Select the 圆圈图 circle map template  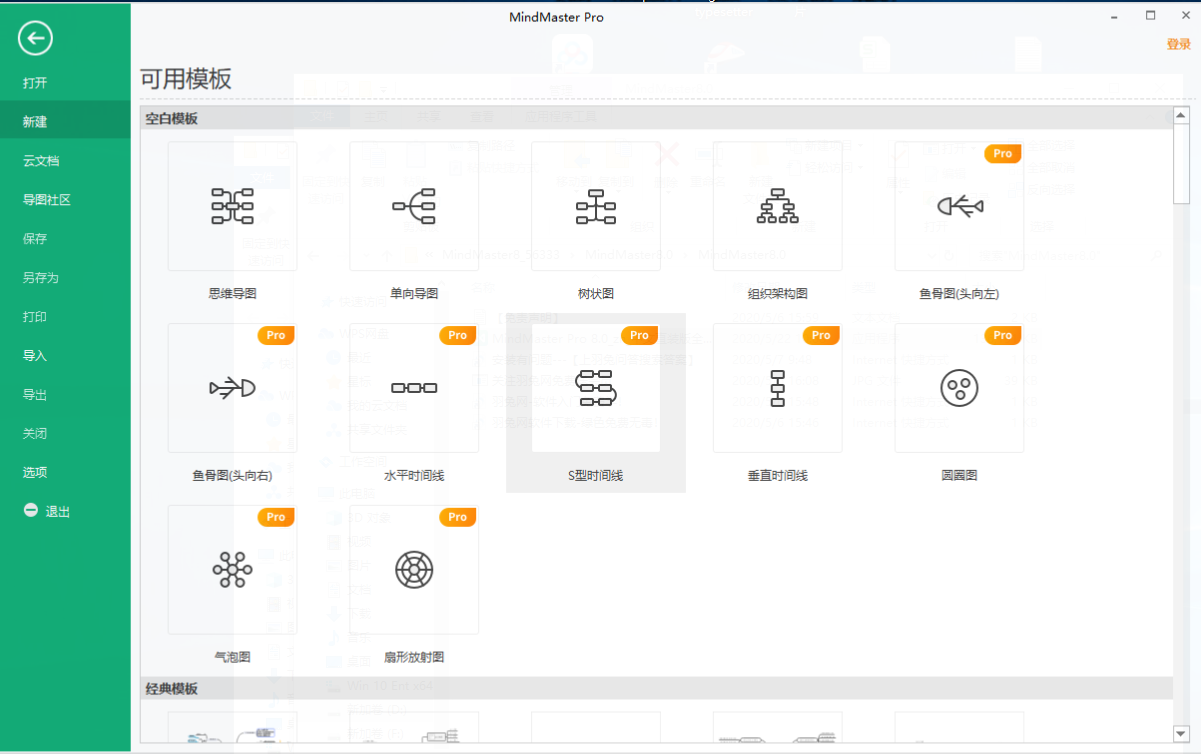[x=959, y=388]
